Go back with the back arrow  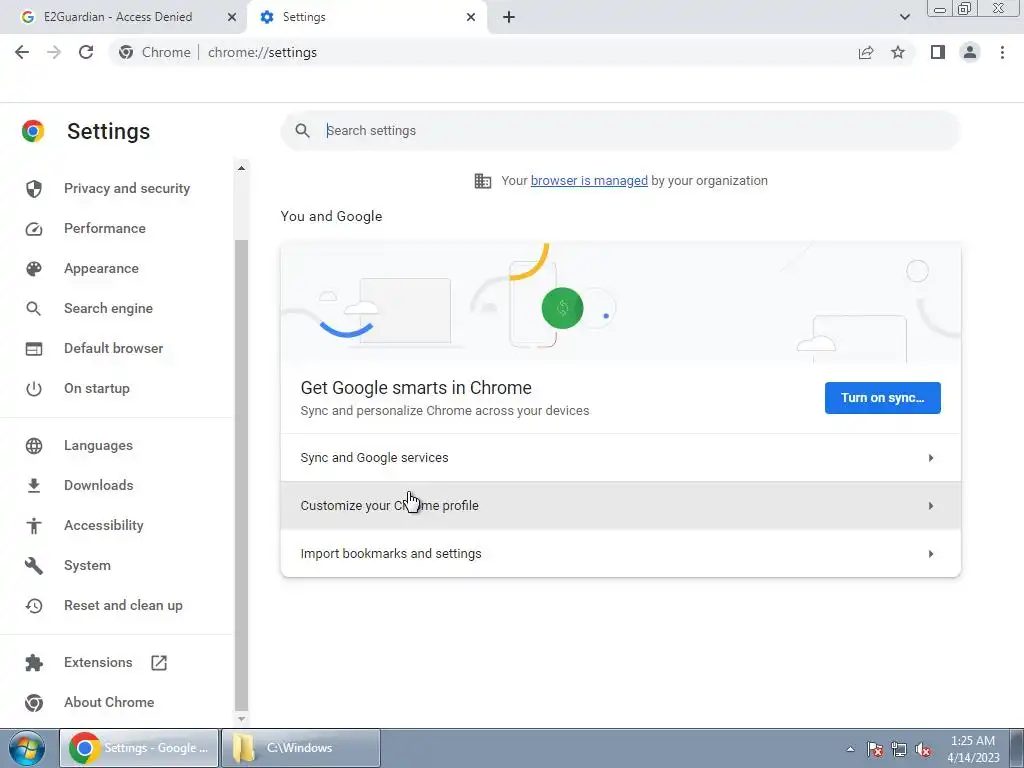tap(22, 52)
